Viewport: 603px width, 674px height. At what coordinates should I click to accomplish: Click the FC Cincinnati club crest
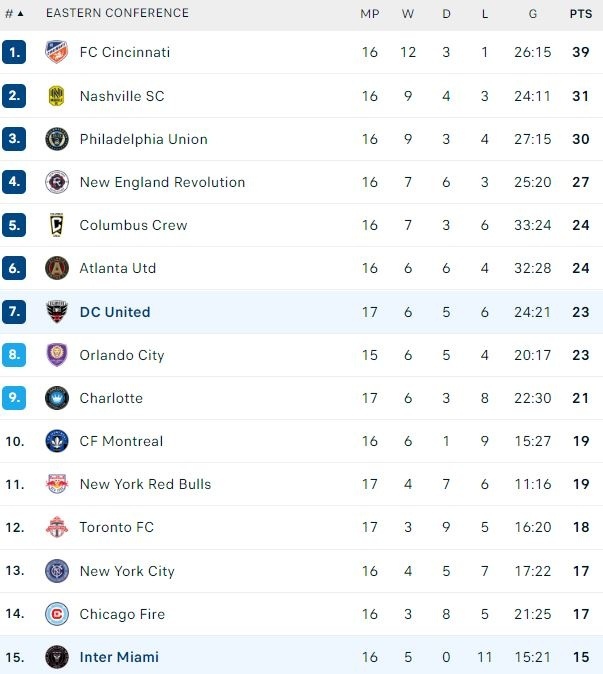point(56,52)
